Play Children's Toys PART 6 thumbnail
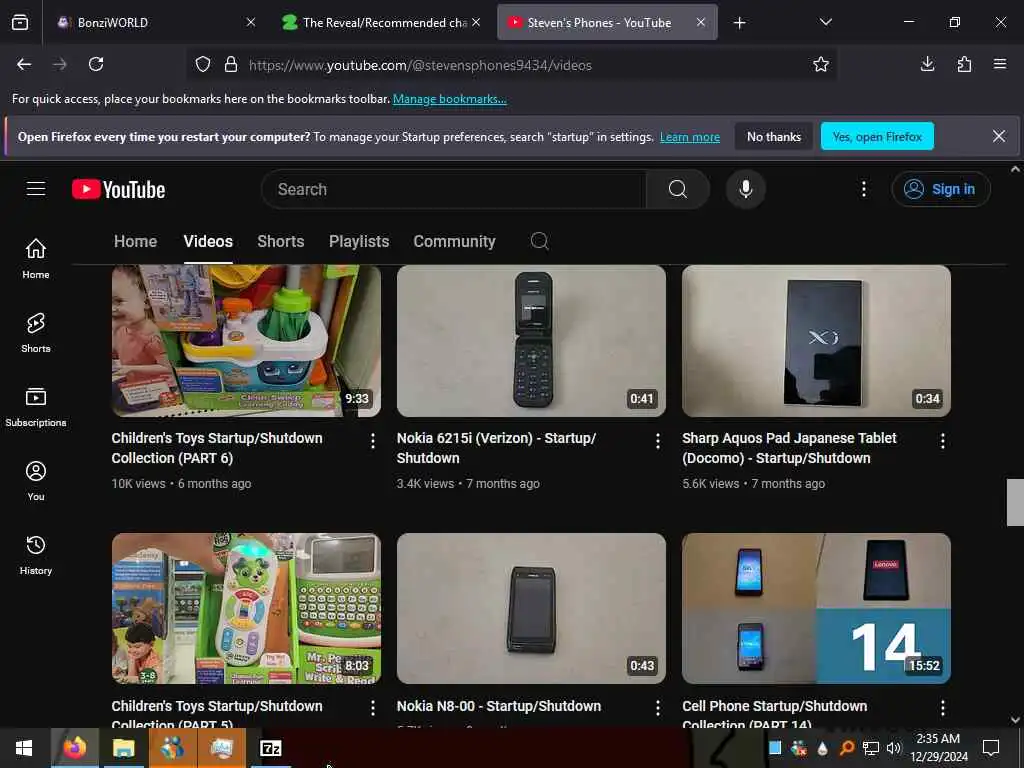The height and width of the screenshot is (768, 1024). point(246,340)
